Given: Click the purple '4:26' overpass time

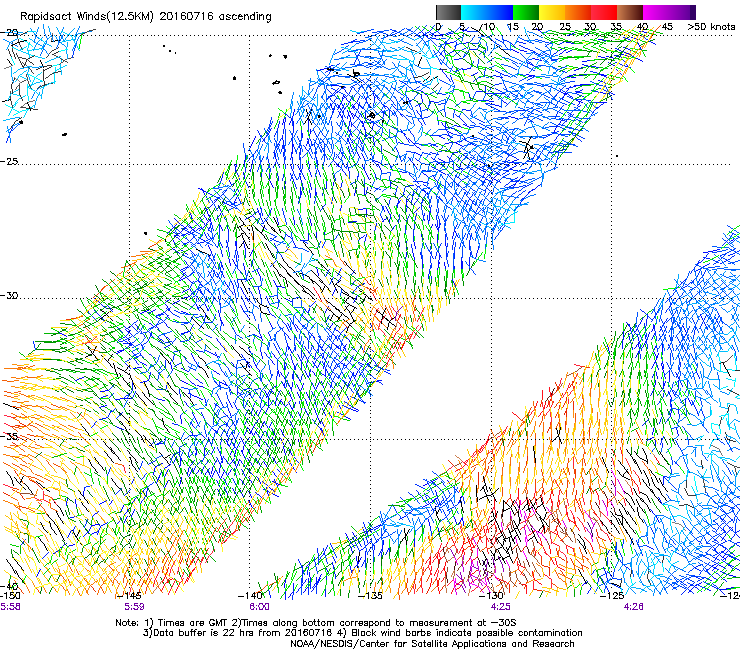Looking at the screenshot, I should pyautogui.click(x=633, y=607).
